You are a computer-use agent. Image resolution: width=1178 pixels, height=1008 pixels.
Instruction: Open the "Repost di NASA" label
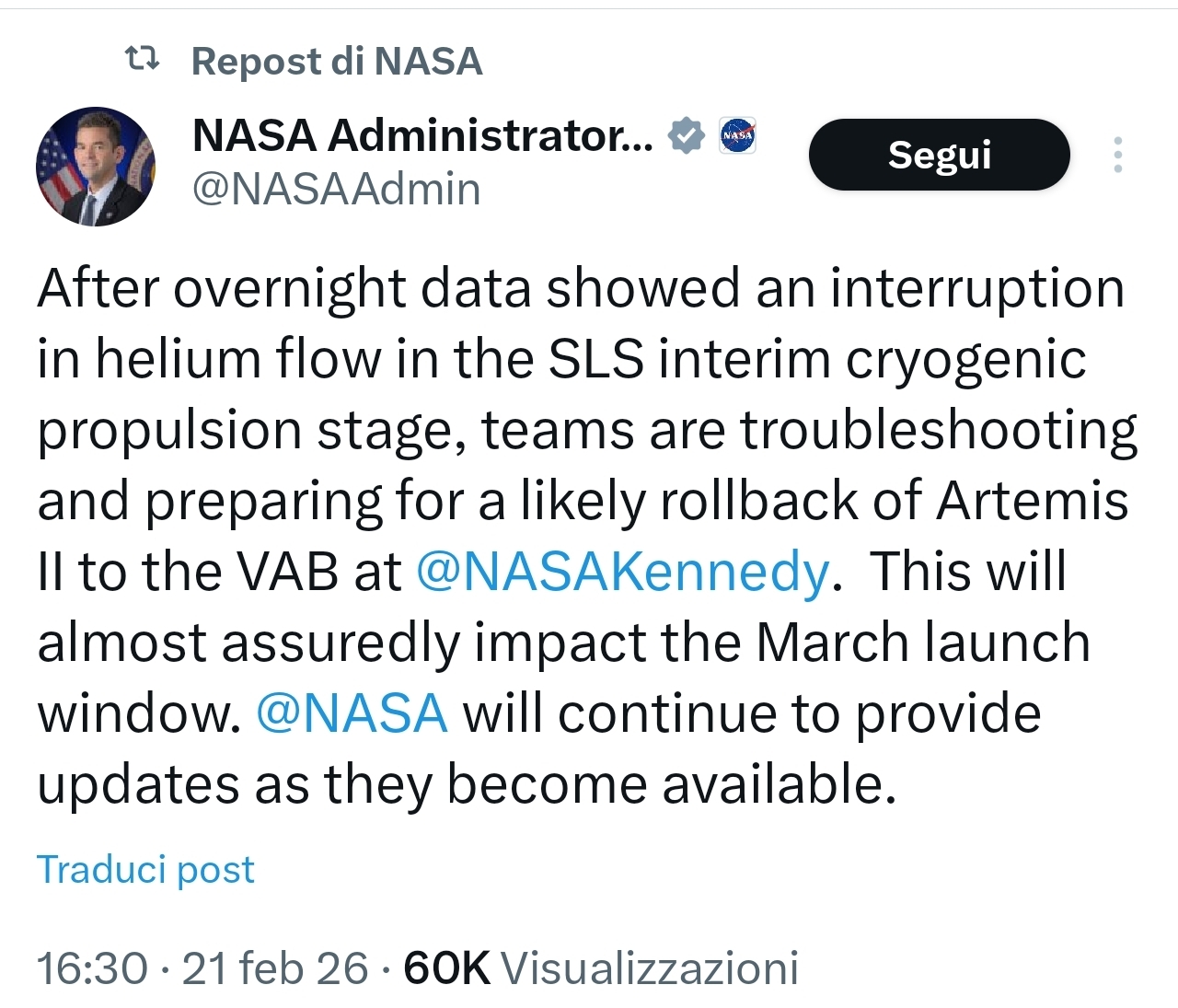[x=336, y=62]
